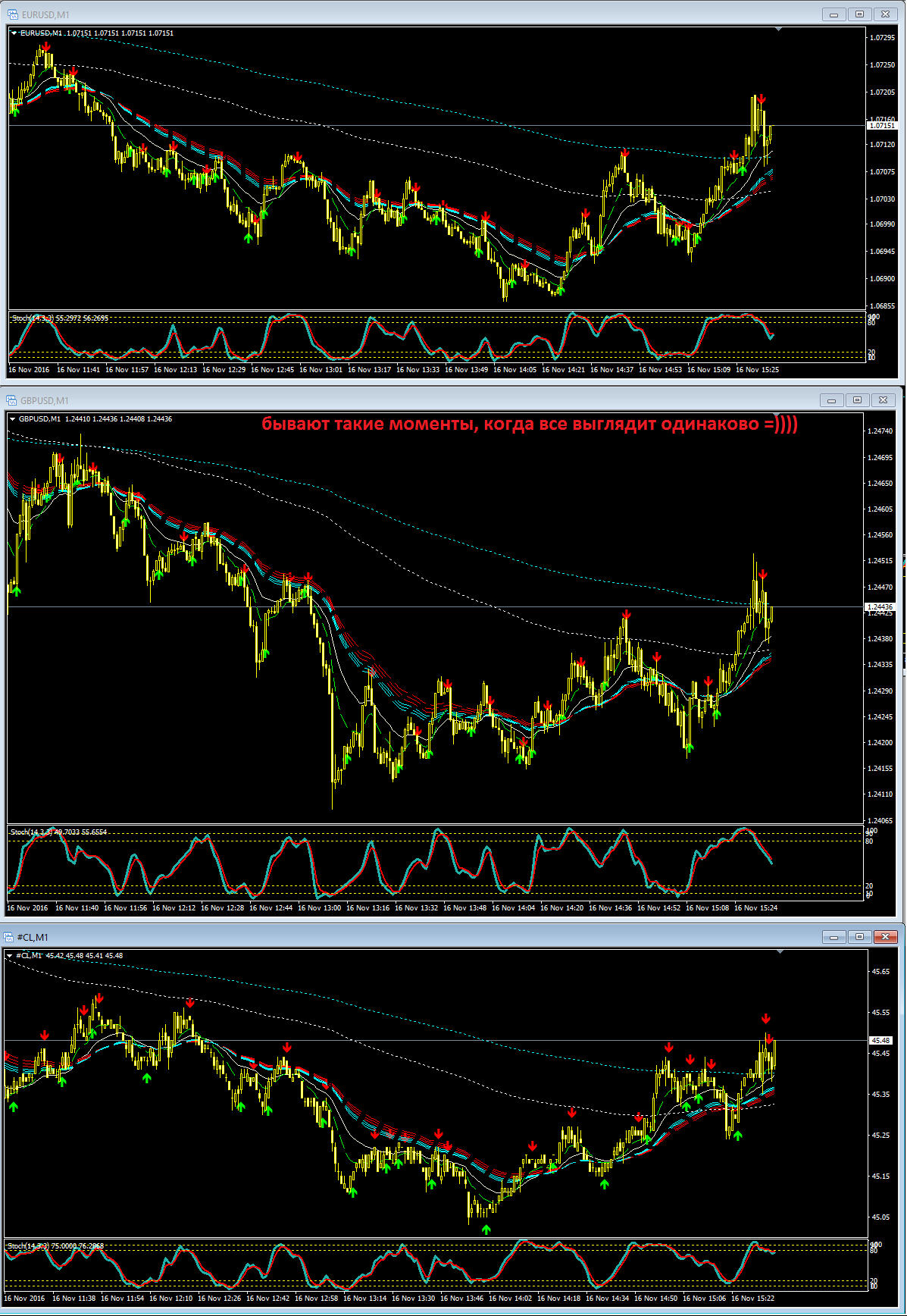Screen dimensions: 907x1316
Task: Click the Stoch(14,3,3) label in EURUSD window
Action: click(x=33, y=318)
